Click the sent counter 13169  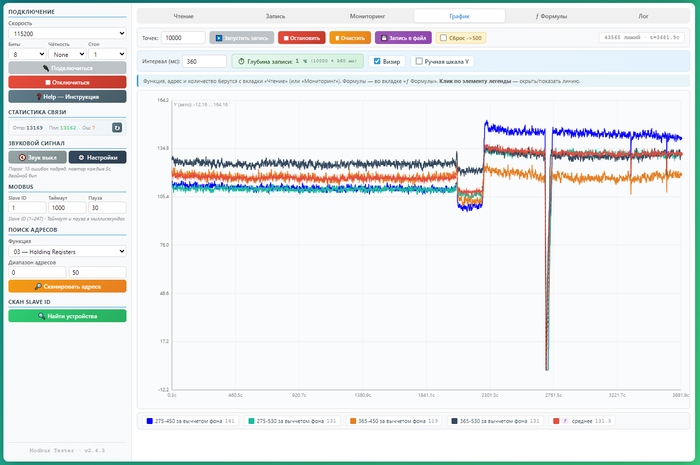point(34,128)
